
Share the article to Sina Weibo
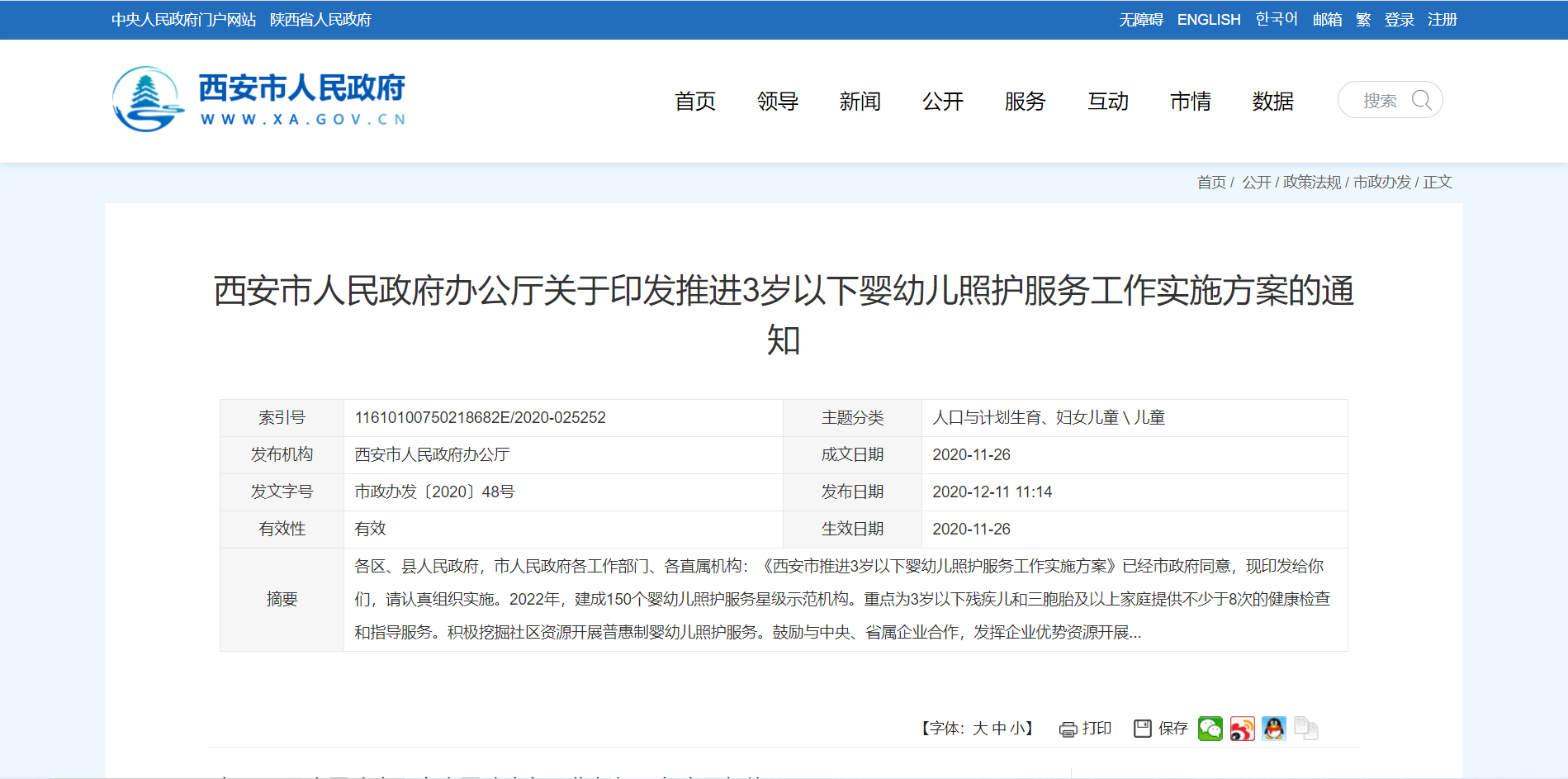tap(1242, 729)
